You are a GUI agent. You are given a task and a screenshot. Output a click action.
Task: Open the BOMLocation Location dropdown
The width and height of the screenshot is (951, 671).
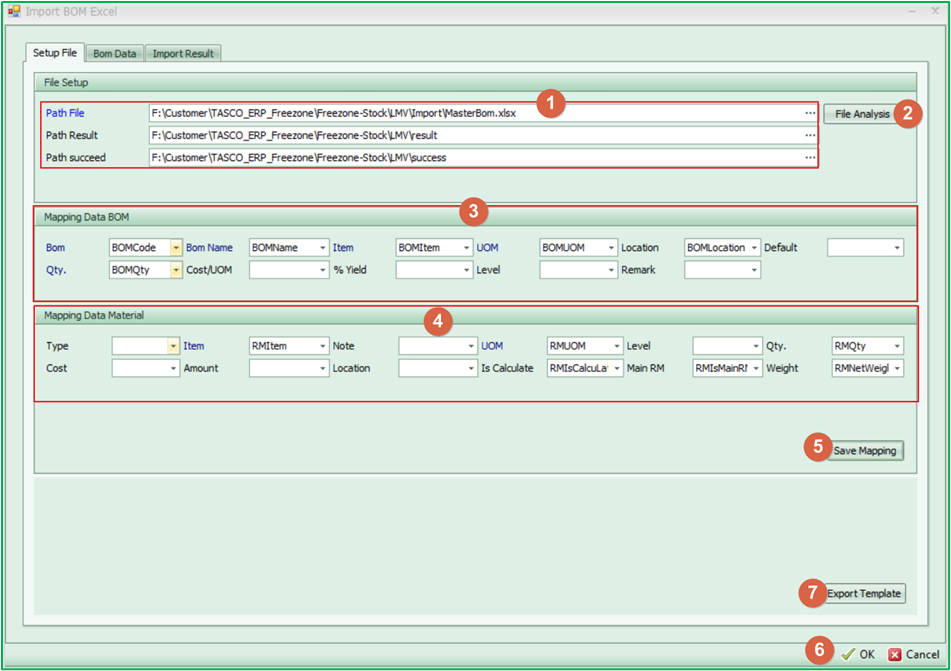(754, 247)
